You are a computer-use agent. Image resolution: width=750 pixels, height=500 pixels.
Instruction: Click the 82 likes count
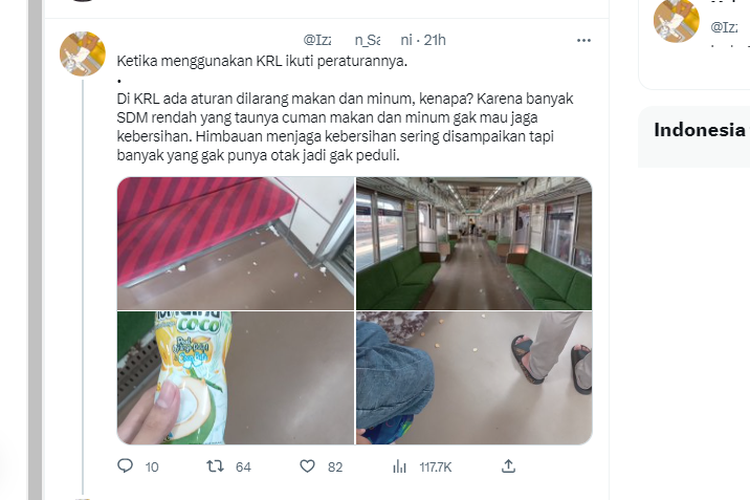tap(335, 467)
